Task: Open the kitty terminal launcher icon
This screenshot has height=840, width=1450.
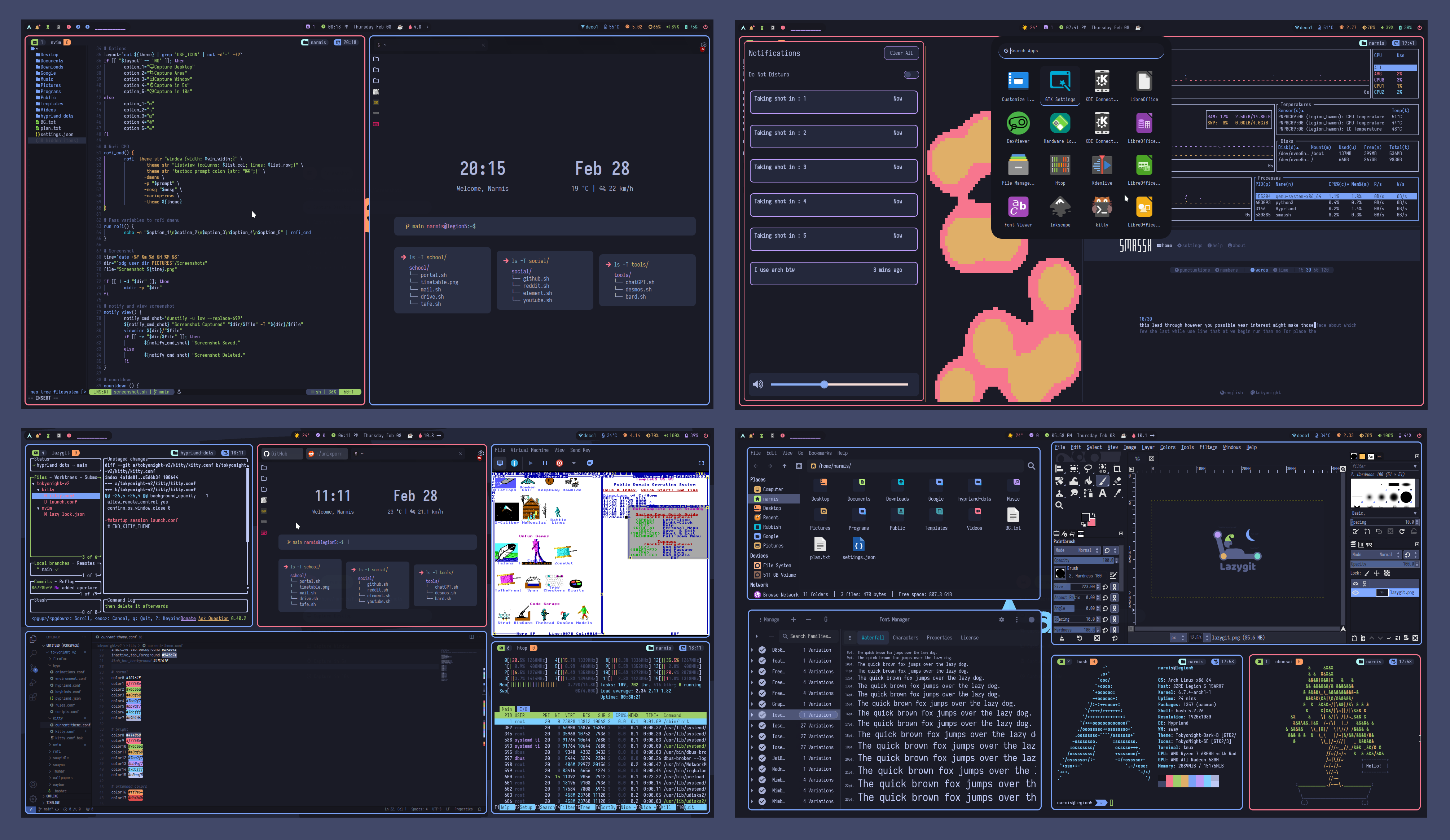Action: pyautogui.click(x=1102, y=212)
